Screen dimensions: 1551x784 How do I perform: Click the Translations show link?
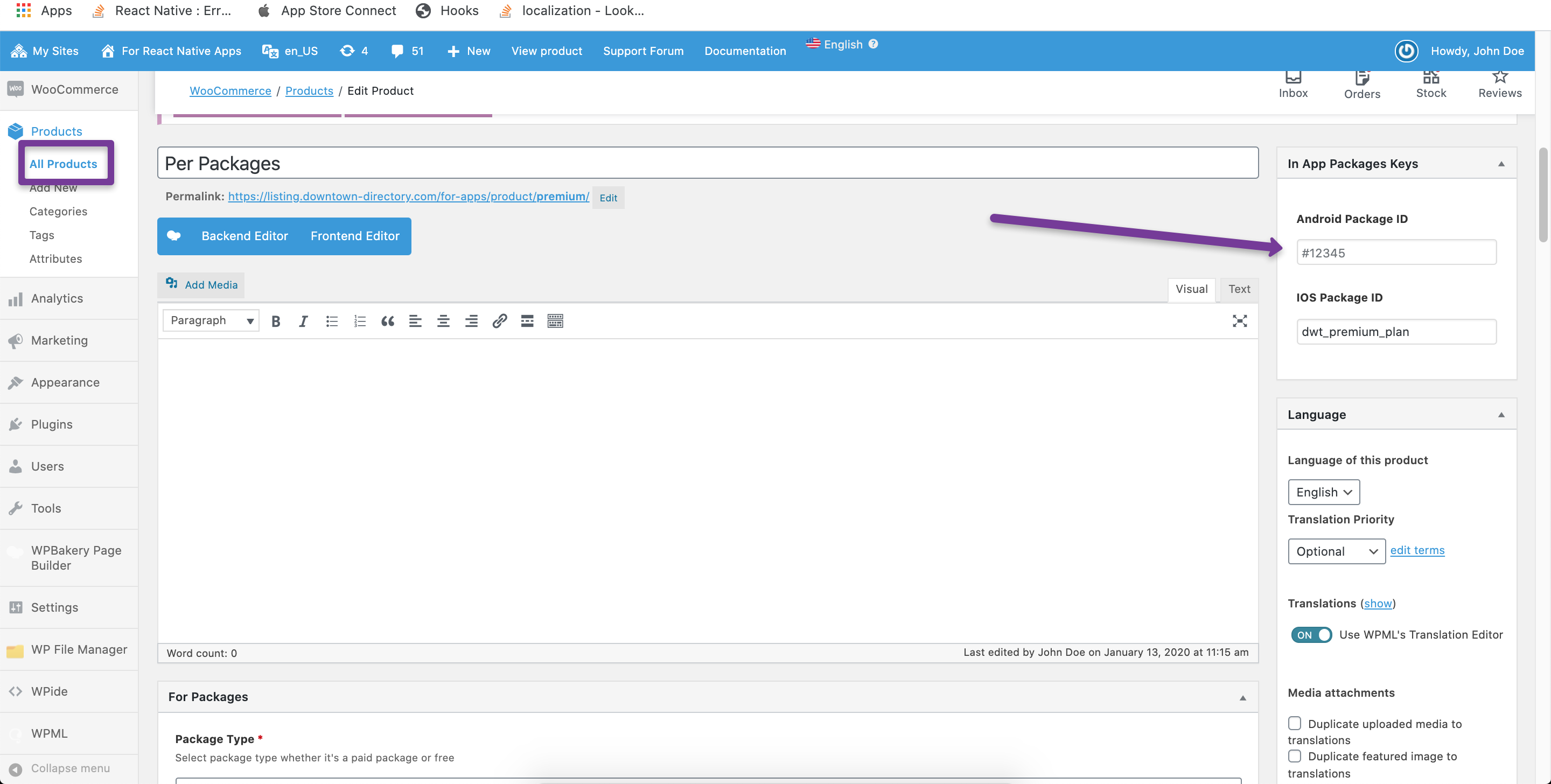click(1378, 604)
